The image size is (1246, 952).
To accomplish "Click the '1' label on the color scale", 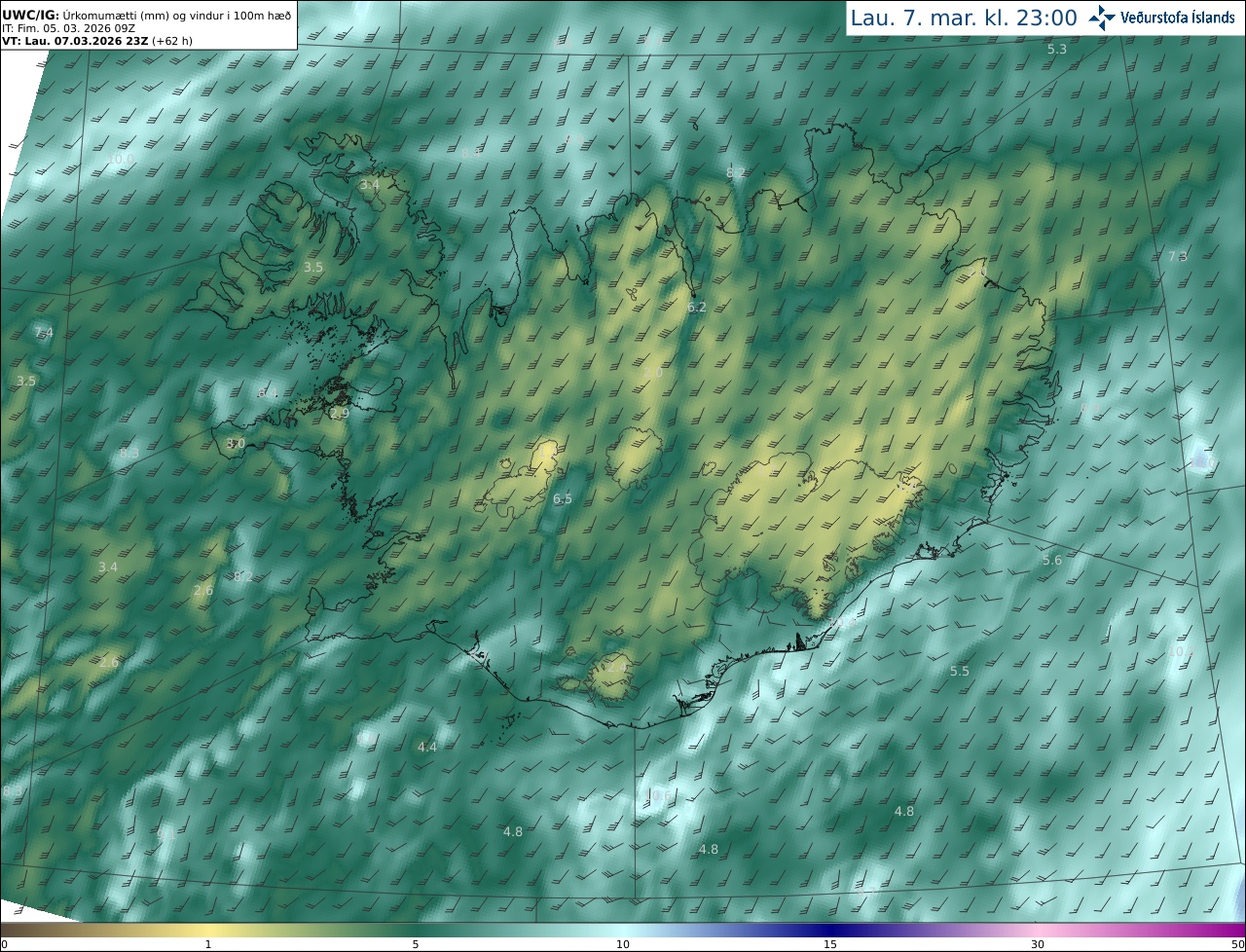I will (x=208, y=945).
